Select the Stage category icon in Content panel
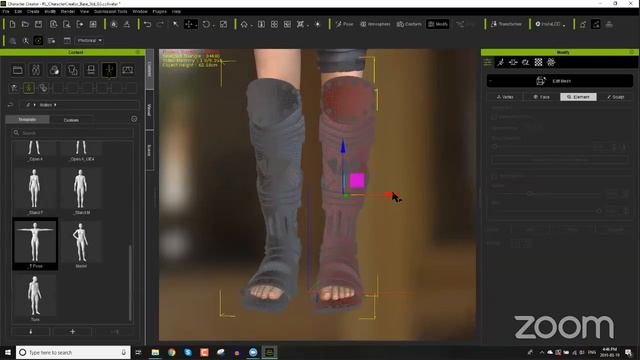640x360 pixels. click(91, 70)
